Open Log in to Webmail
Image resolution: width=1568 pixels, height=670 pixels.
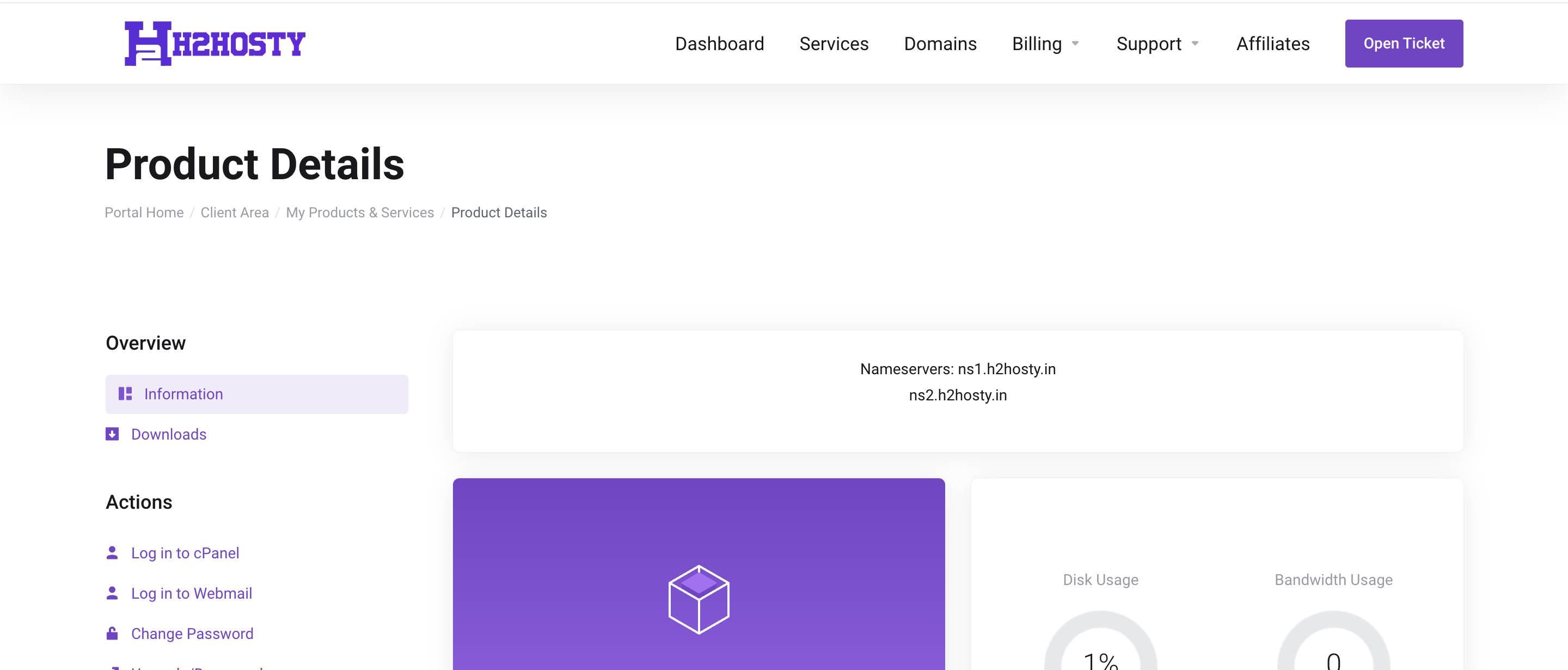pos(192,593)
